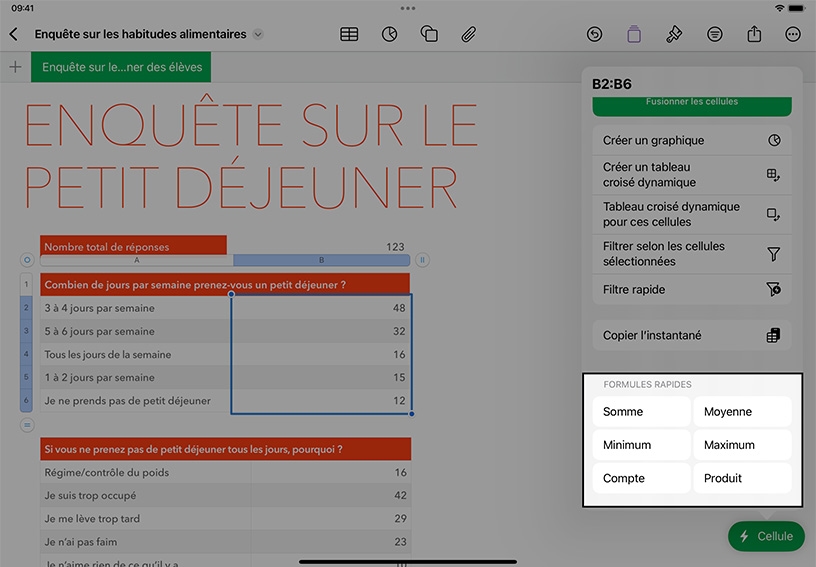This screenshot has height=567, width=816.
Task: Insert a shape from the toolbar
Action: click(x=429, y=34)
